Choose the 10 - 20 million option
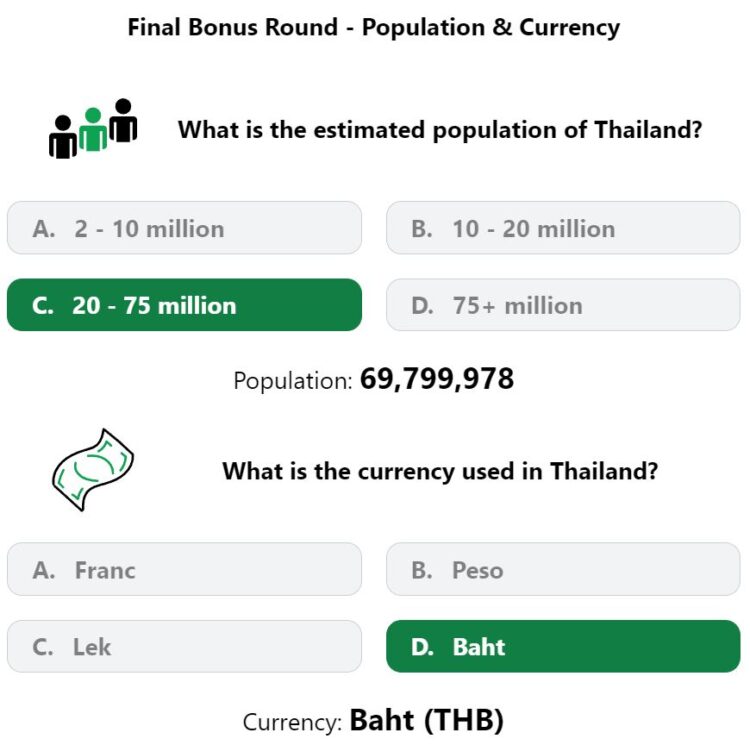The height and width of the screenshot is (745, 750). [x=563, y=228]
